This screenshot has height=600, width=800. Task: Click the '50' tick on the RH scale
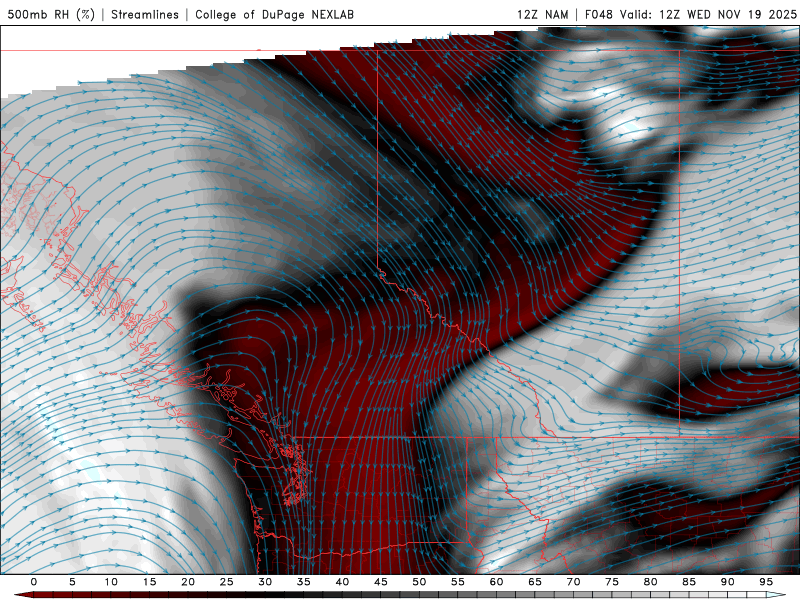pyautogui.click(x=419, y=582)
